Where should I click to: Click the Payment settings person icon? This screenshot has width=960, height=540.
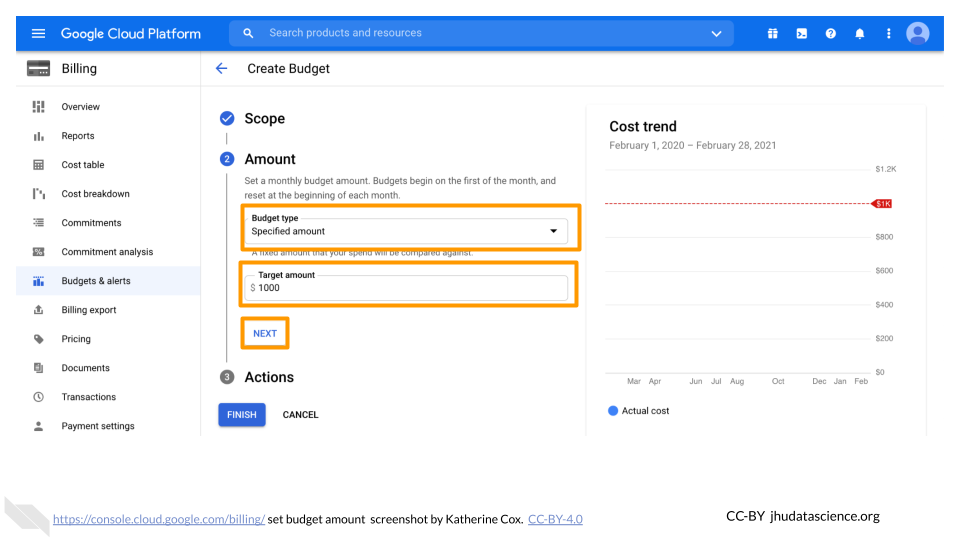[x=39, y=426]
